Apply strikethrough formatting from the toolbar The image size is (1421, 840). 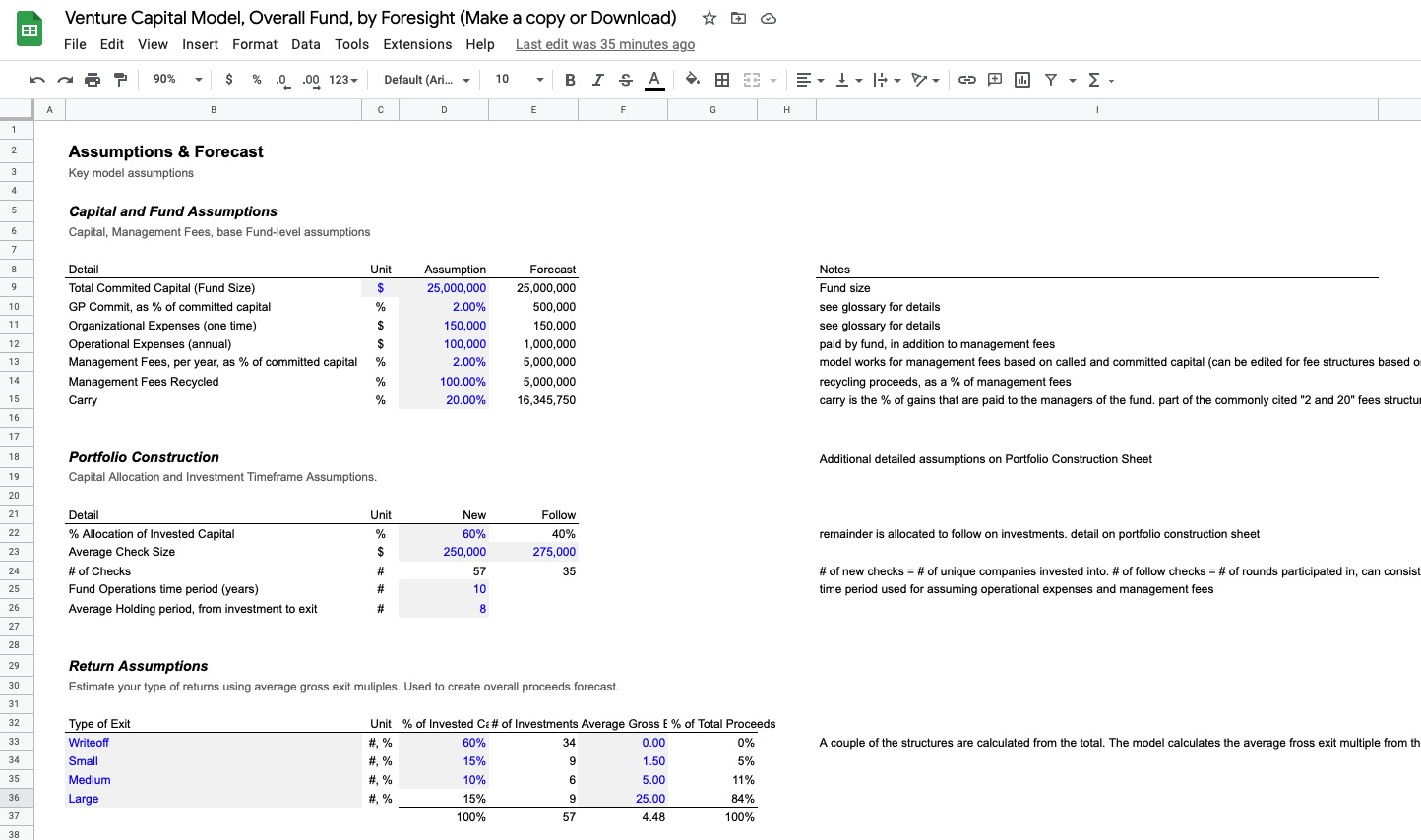(x=625, y=80)
